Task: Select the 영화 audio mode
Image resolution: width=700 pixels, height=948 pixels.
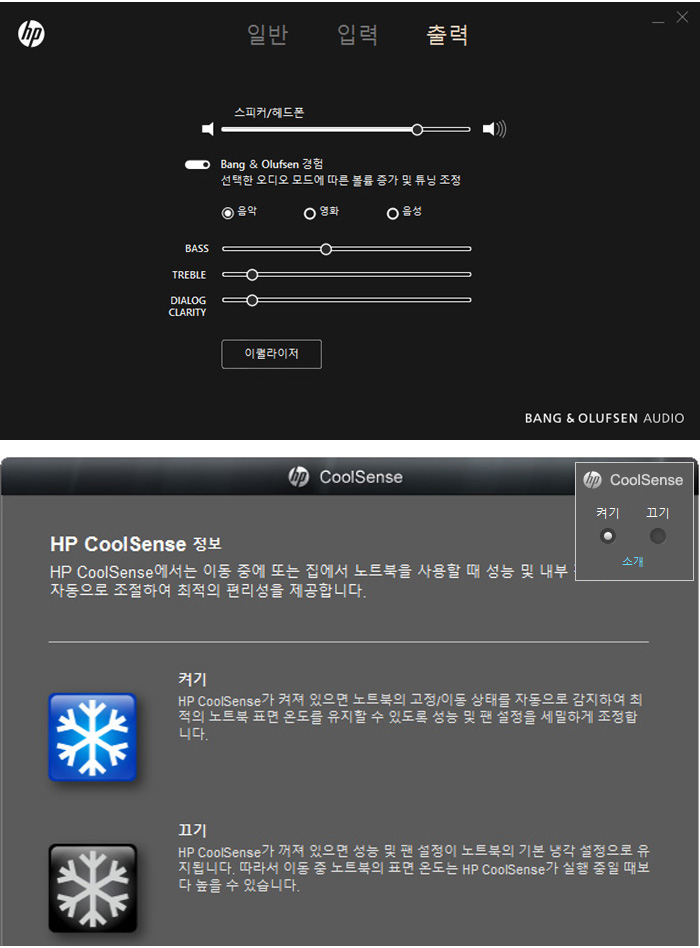Action: (x=309, y=213)
